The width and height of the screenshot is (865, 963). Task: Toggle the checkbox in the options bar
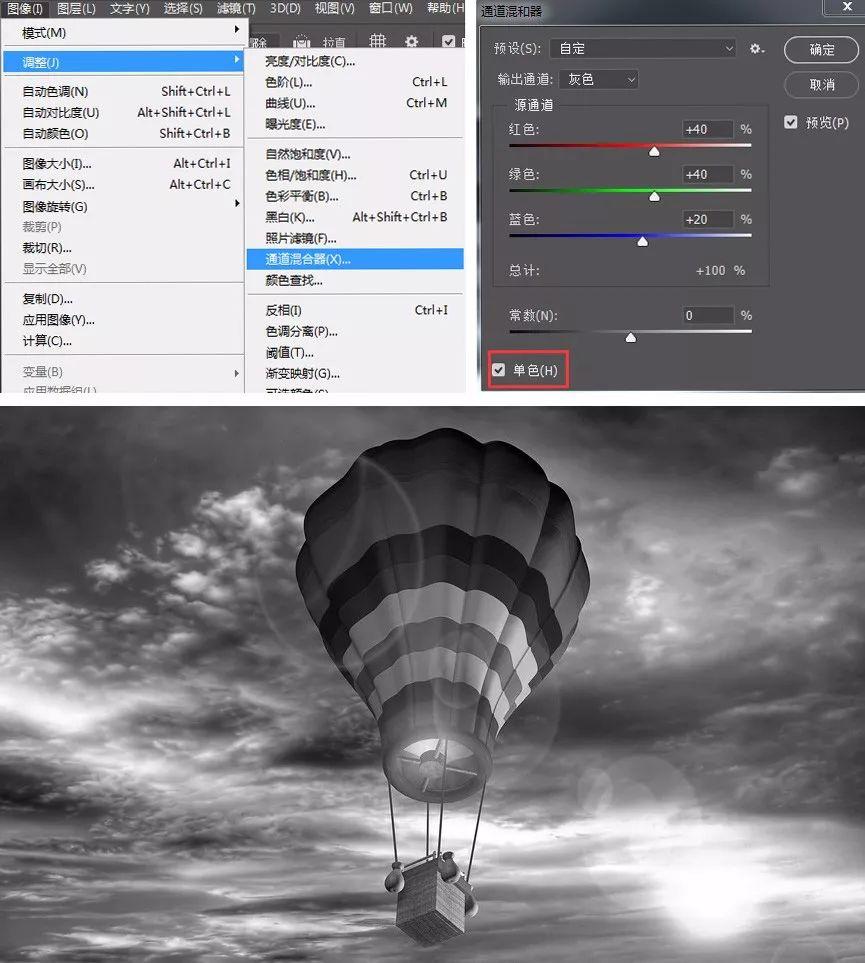pos(448,41)
